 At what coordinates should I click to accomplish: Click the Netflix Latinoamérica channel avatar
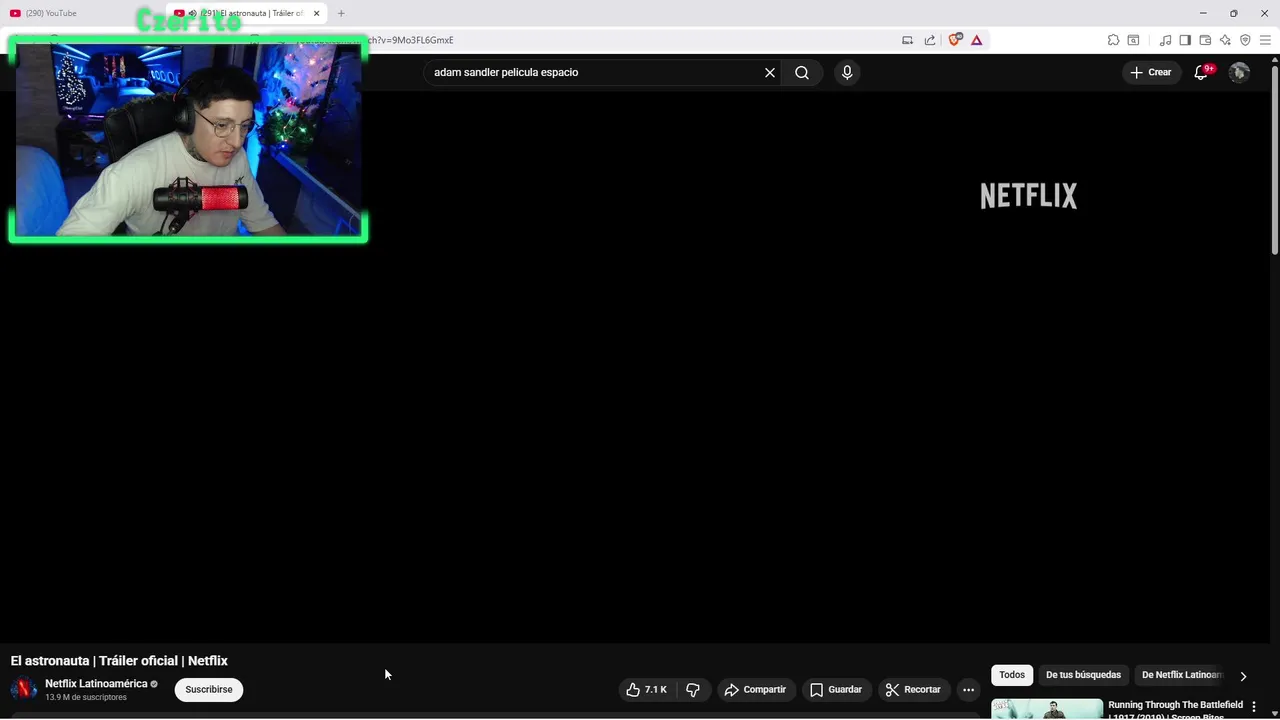(x=23, y=689)
